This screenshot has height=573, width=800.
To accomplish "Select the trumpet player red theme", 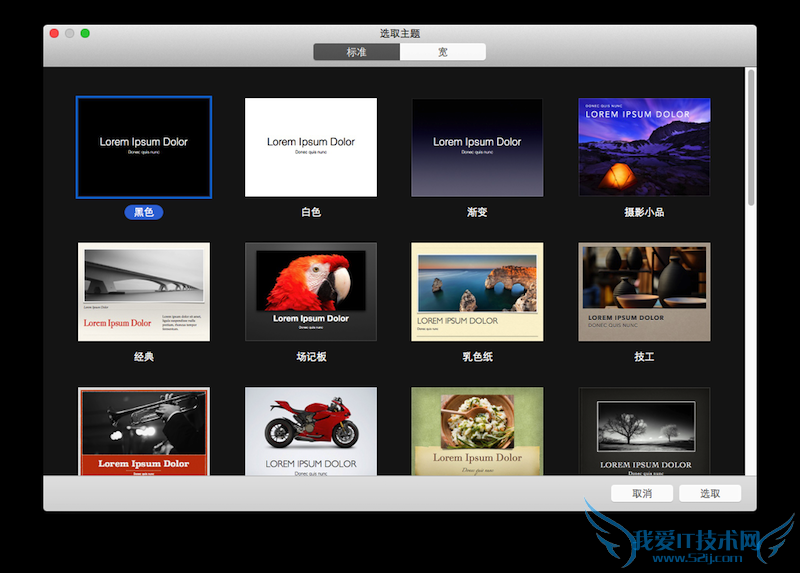I will (x=144, y=431).
